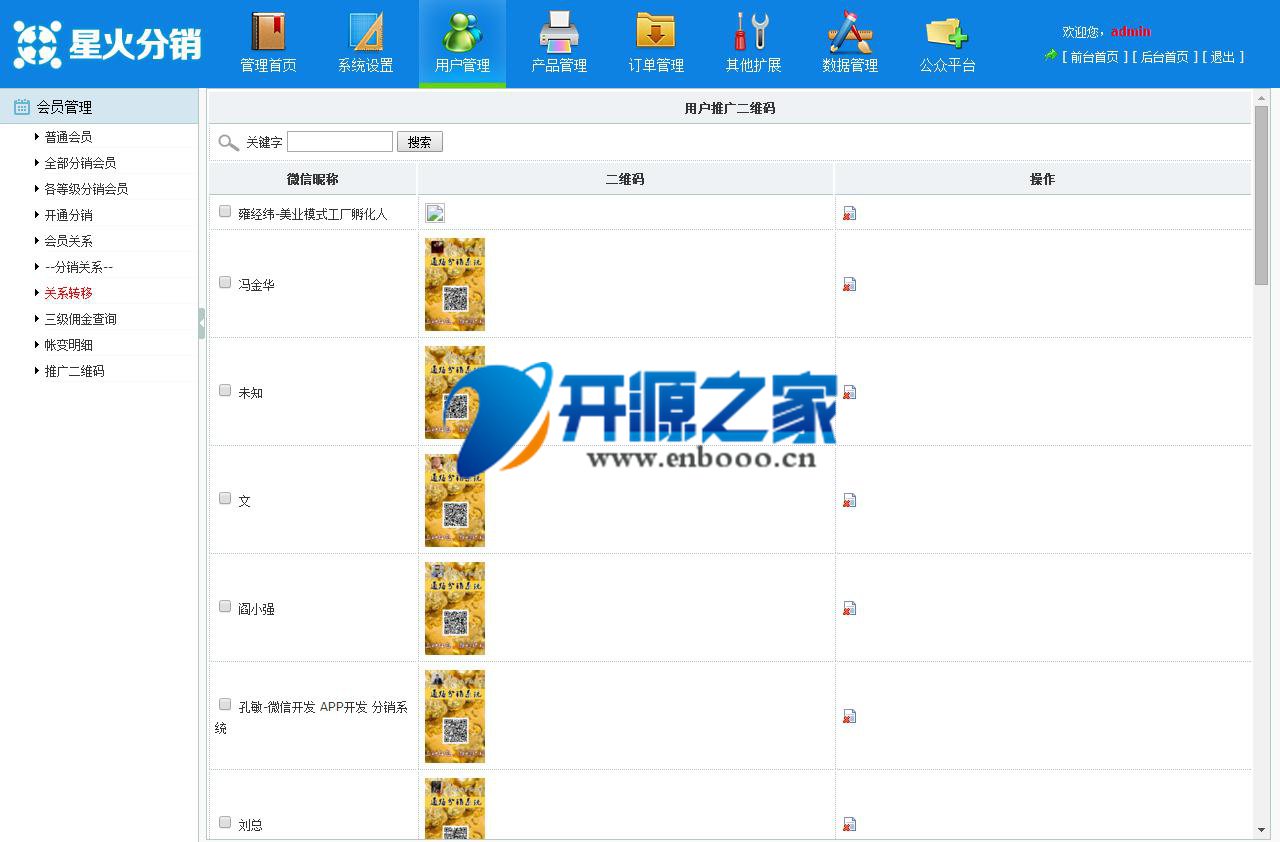Viewport: 1280px width, 842px height.
Task: Open 全部分销会员 in sidebar
Action: [80, 163]
